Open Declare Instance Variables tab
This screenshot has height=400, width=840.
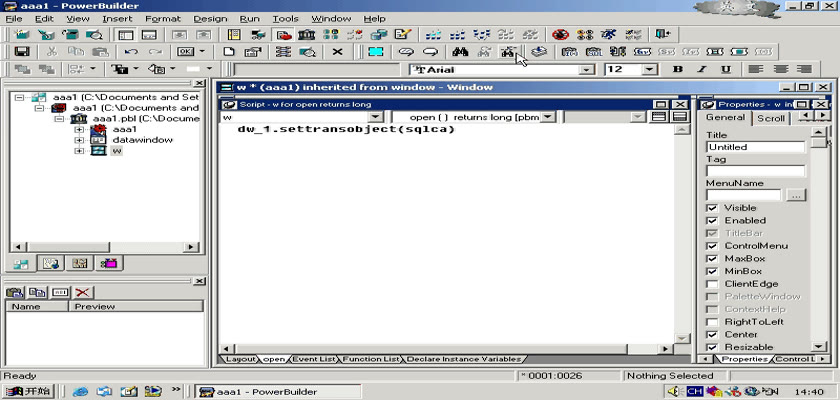463,359
